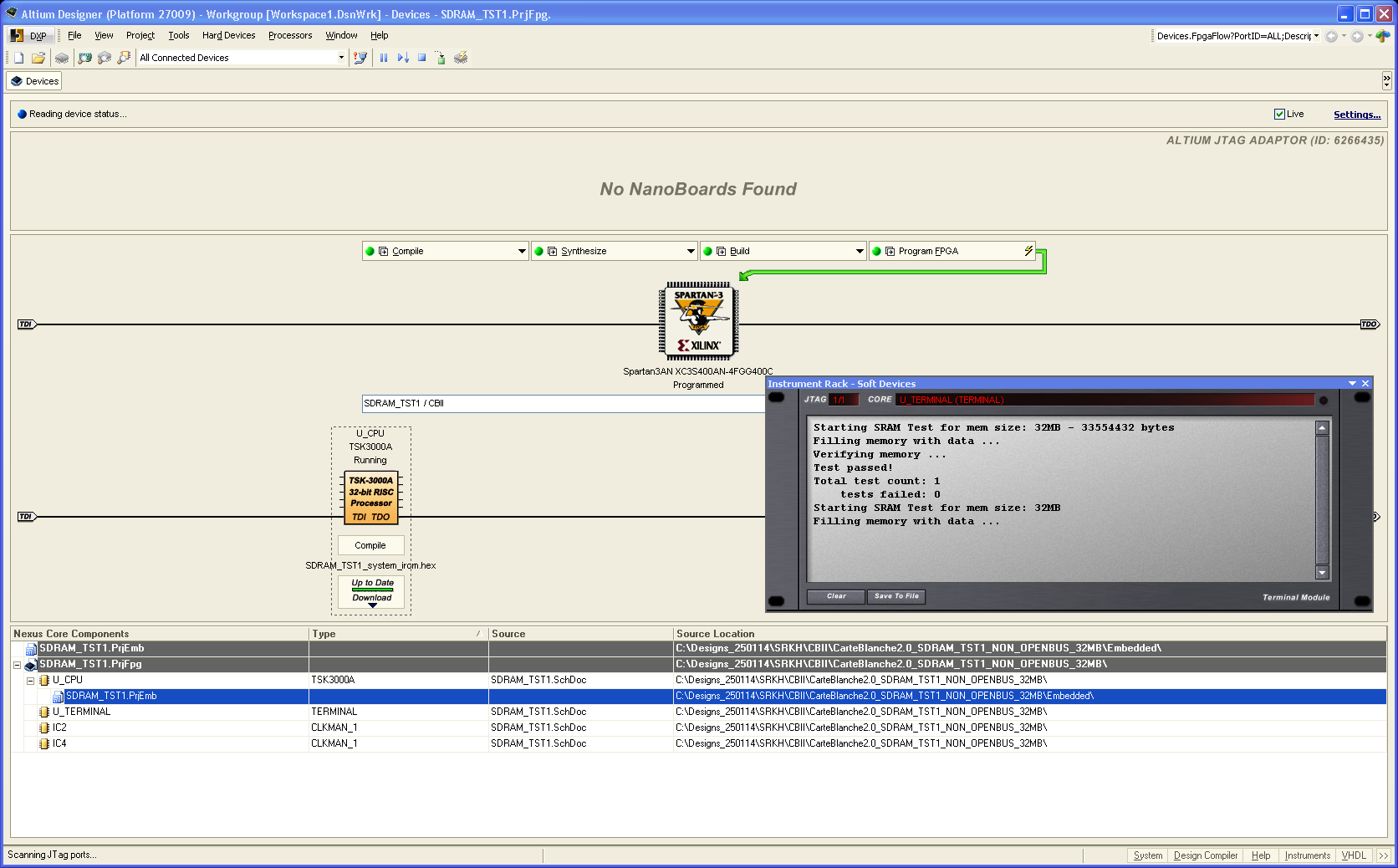Click the Up to Date Download button
The height and width of the screenshot is (868, 1398).
coord(372,591)
